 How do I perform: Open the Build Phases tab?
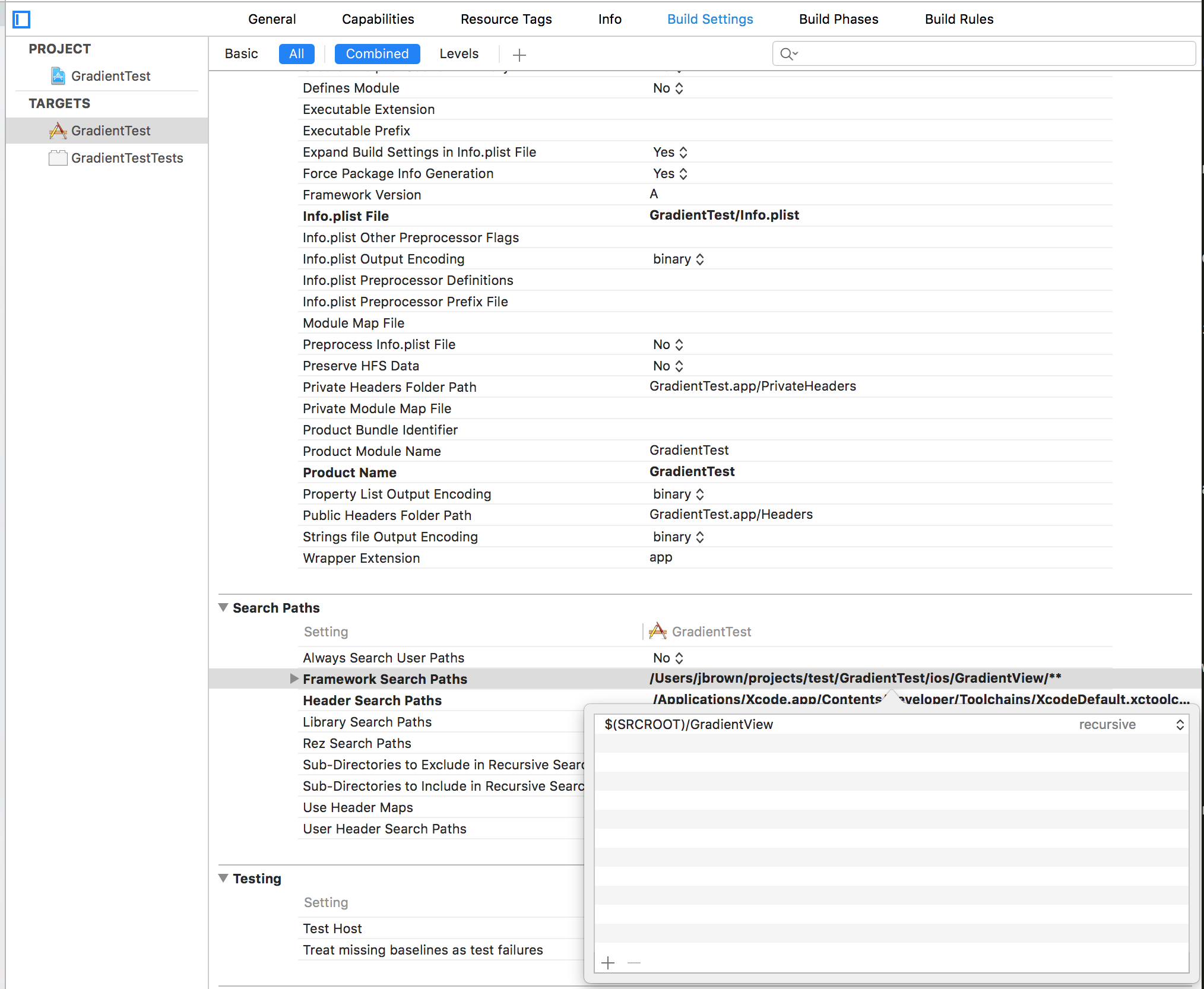[838, 19]
